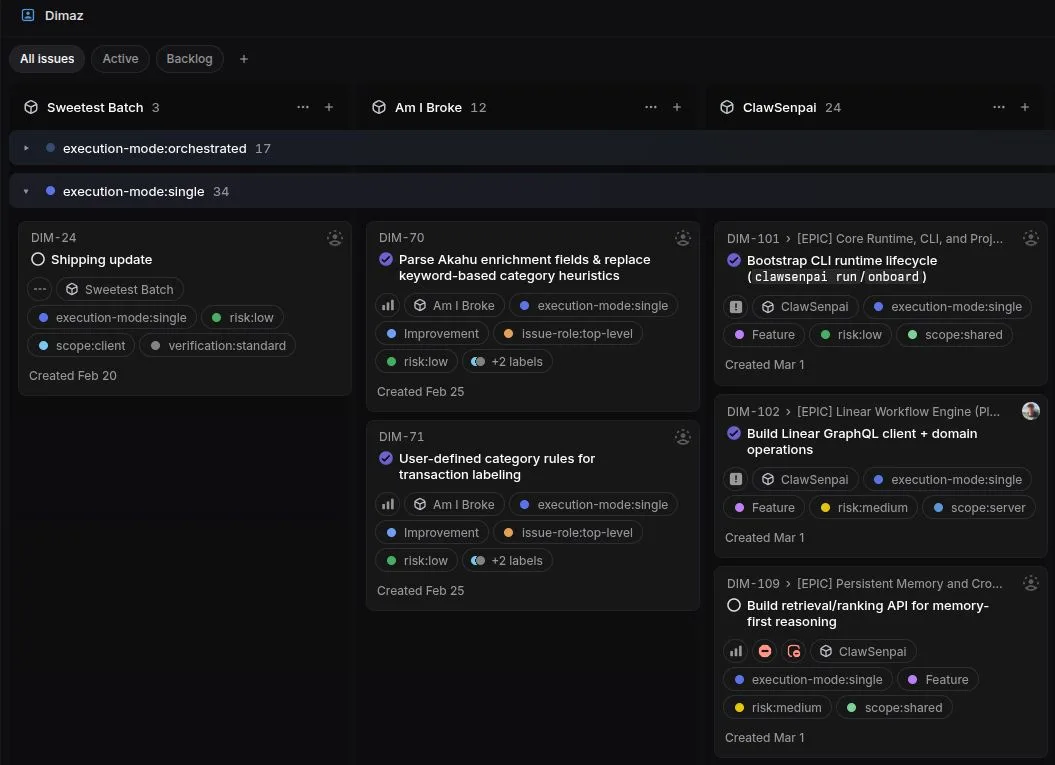Screen dimensions: 1055x765
Task: Open parent epic breadcrumb on DIM-109
Action: click(900, 583)
